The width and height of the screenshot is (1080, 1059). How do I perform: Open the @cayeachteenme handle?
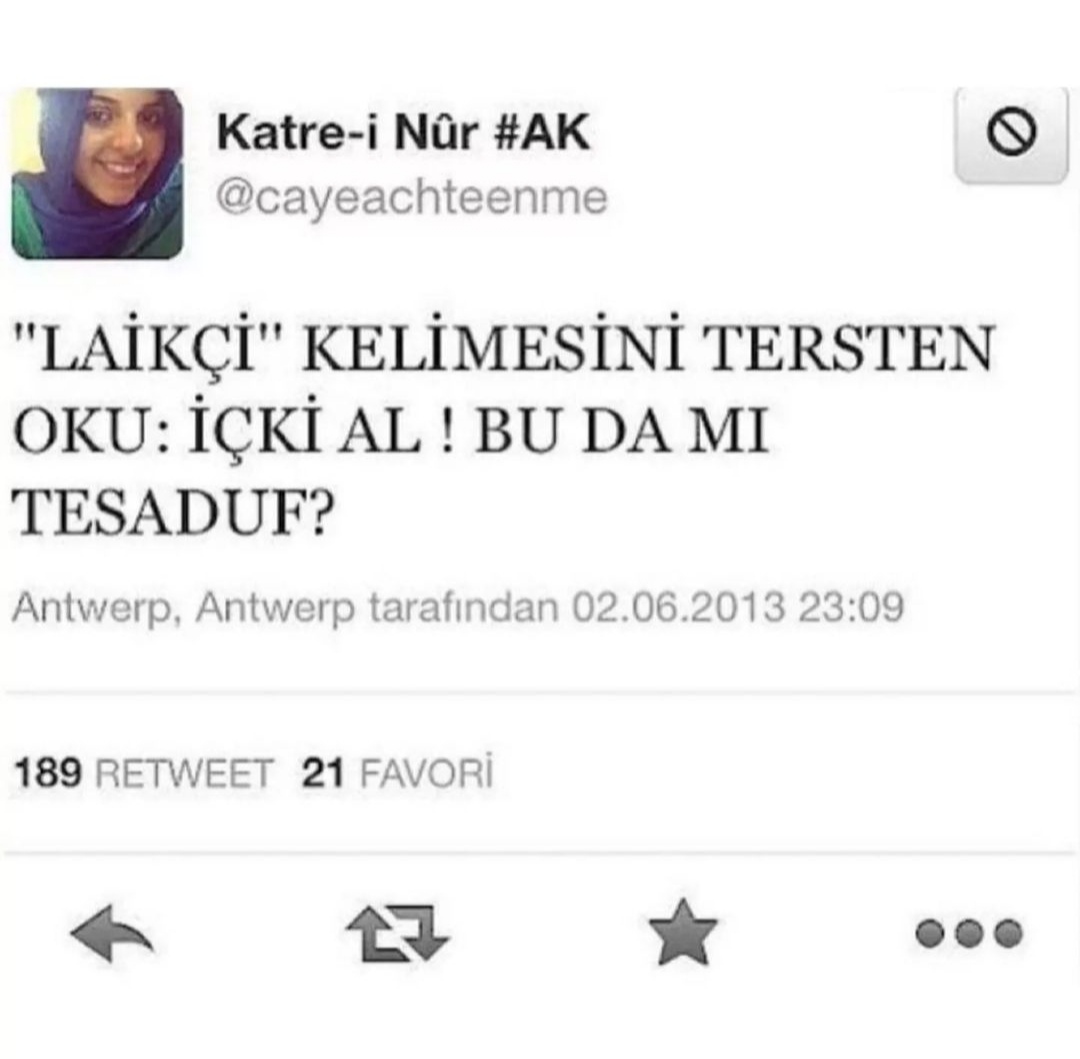click(x=412, y=199)
